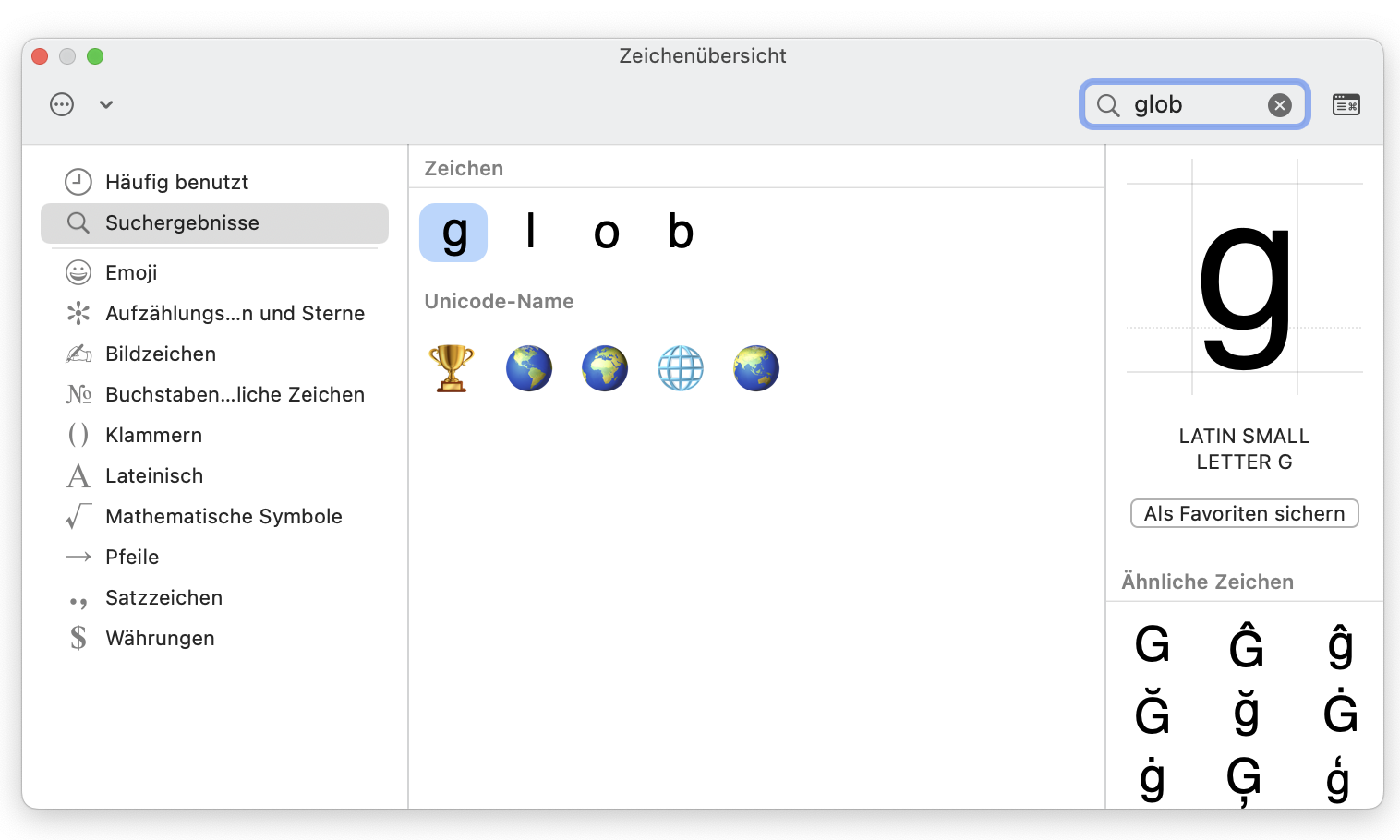1400x840 pixels.
Task: Select the Satzzeichen category
Action: (163, 597)
